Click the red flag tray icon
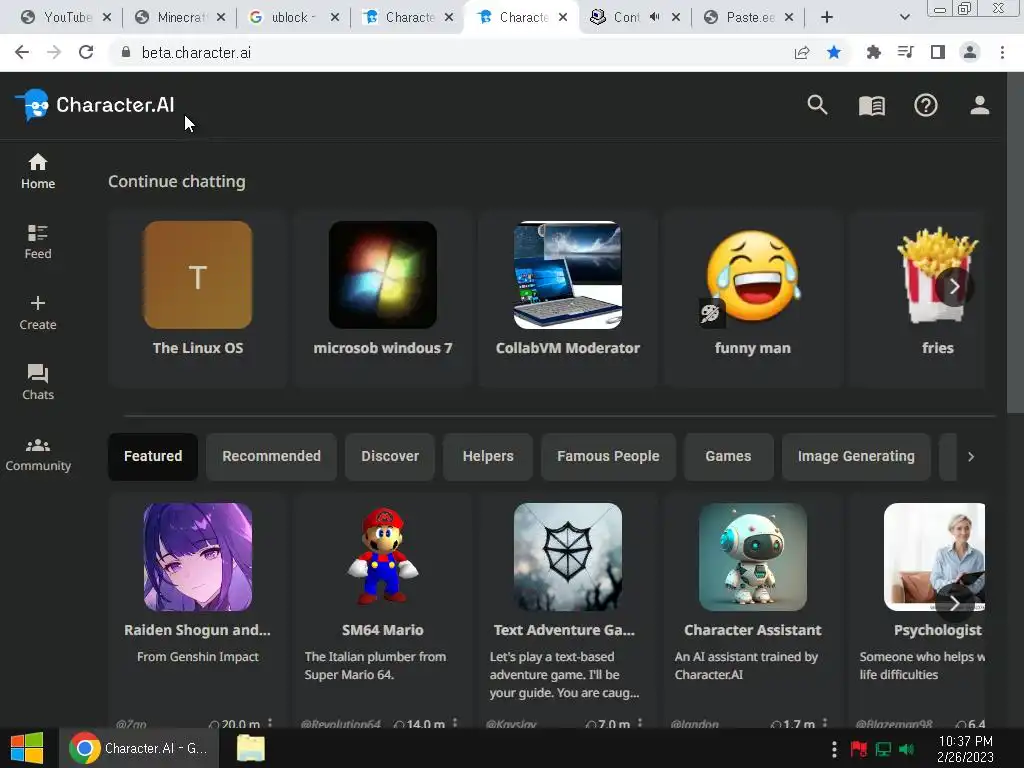This screenshot has width=1024, height=768. tap(858, 749)
